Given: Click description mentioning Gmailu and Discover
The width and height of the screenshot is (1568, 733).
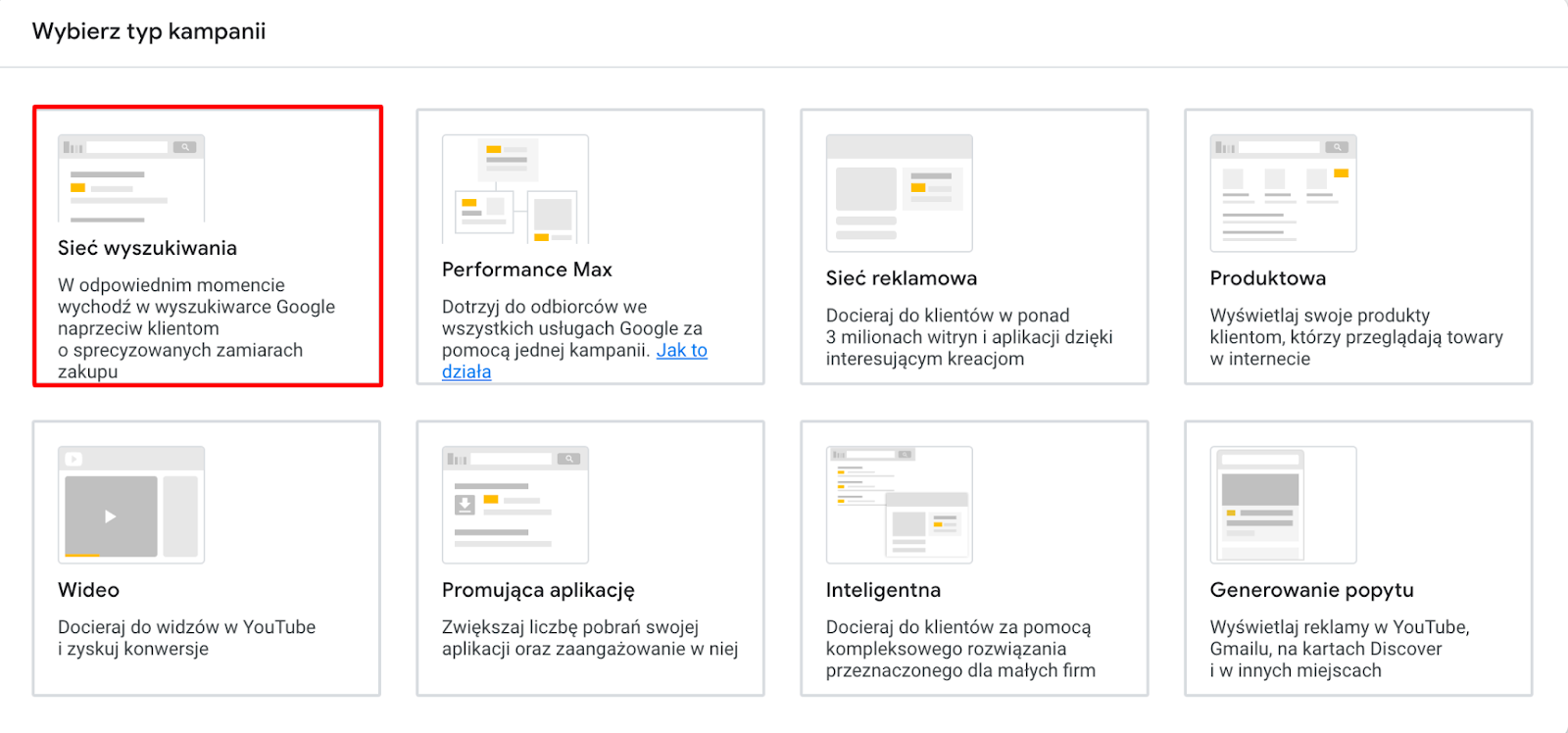Looking at the screenshot, I should click(x=1340, y=649).
